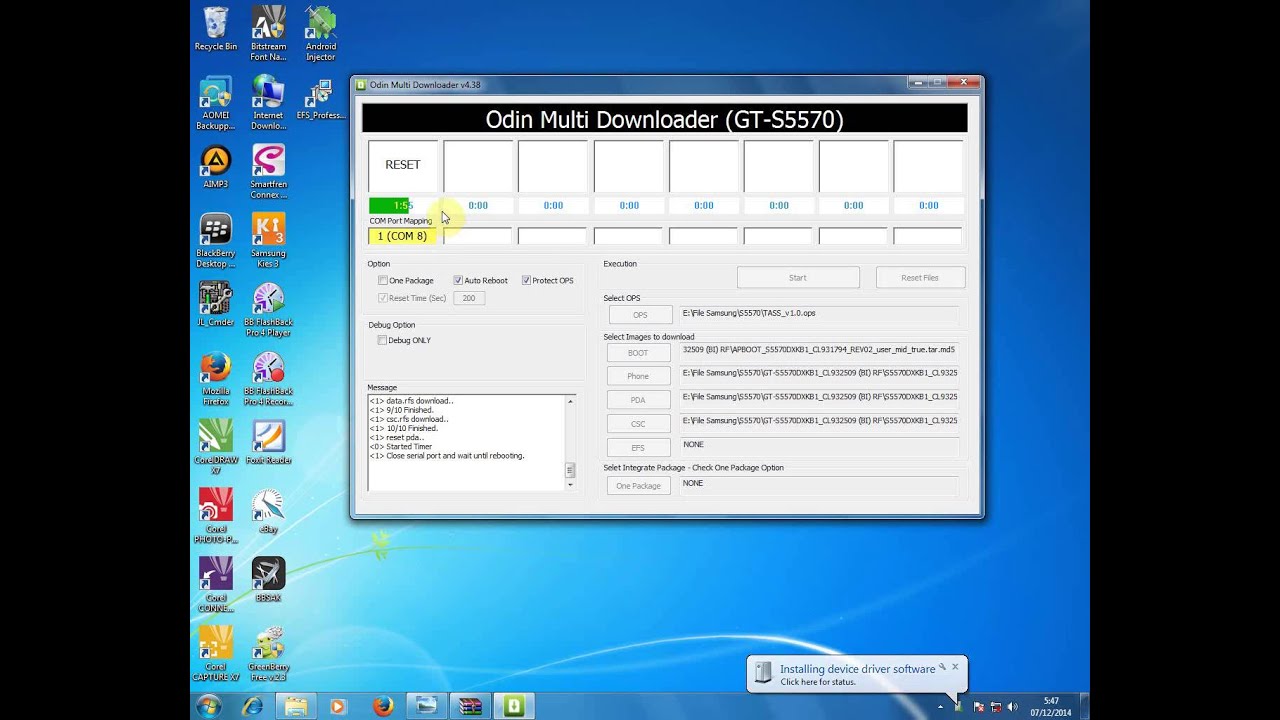Toggle the Reset Time (Sec) checkbox

pos(382,298)
